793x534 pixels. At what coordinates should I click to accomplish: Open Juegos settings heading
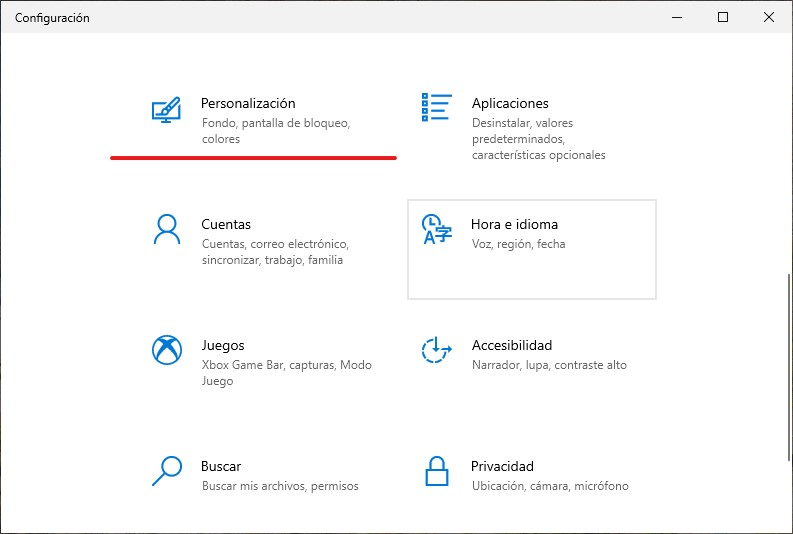[223, 345]
